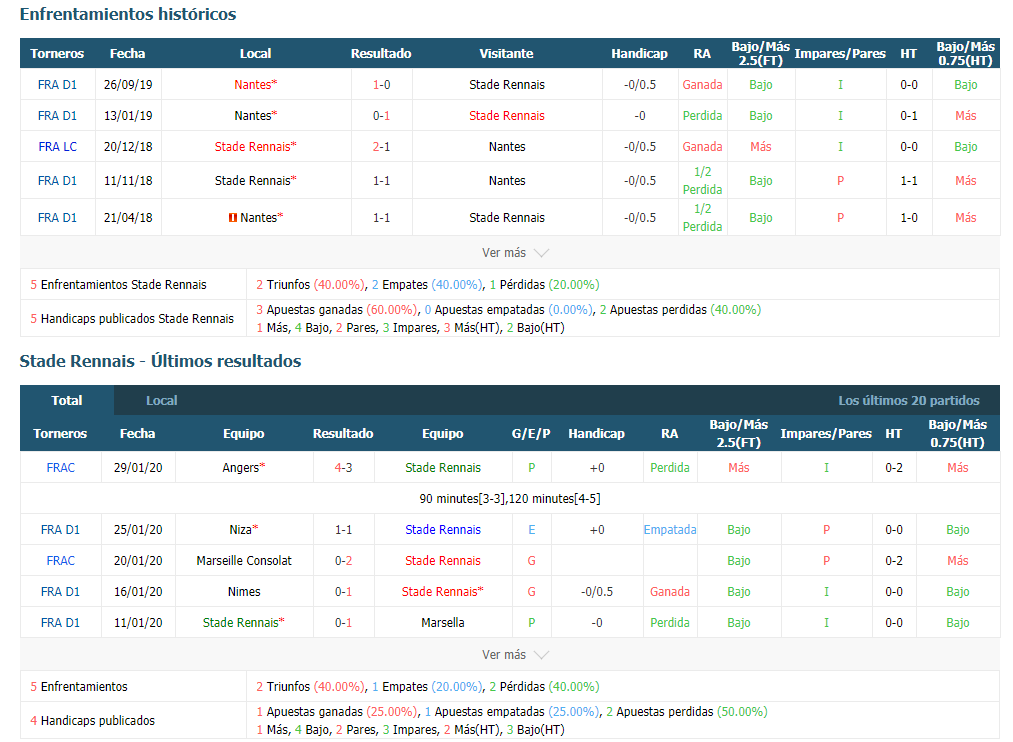
Task: Open the 2-1 result of 20/12/18 match
Action: click(x=382, y=147)
